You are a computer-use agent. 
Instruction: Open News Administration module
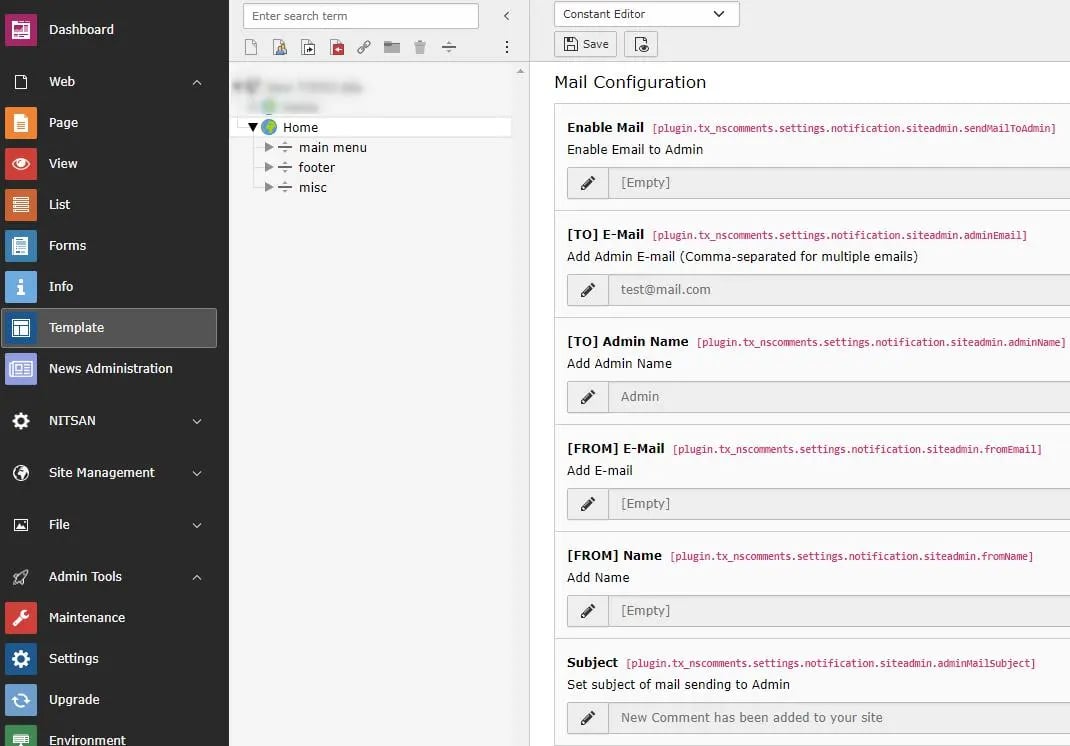[109, 369]
